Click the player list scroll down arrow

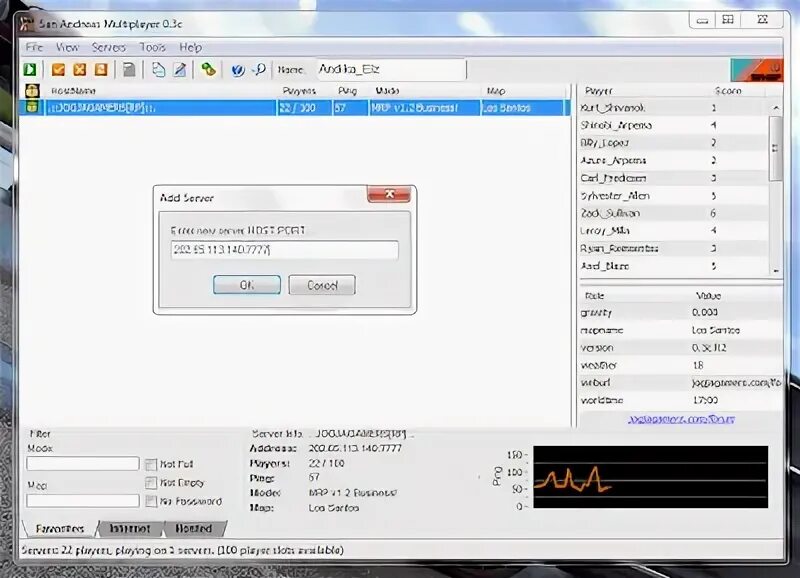pyautogui.click(x=776, y=270)
